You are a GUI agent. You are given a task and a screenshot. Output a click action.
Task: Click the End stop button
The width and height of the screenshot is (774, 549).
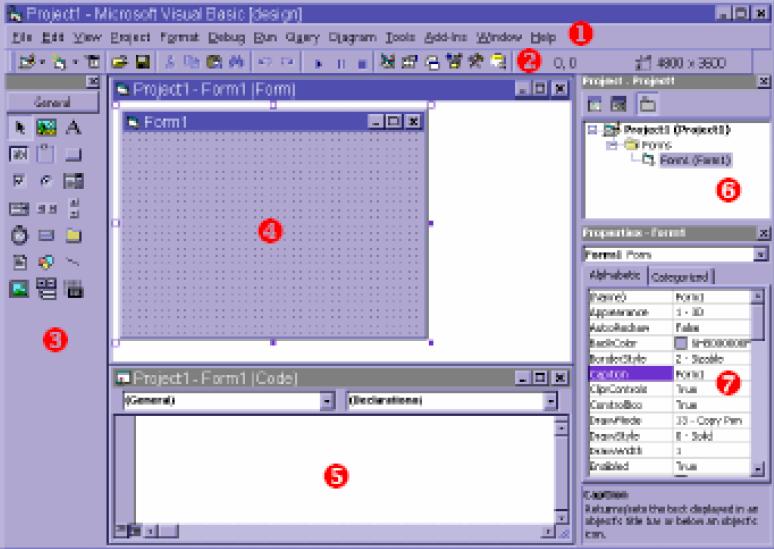click(362, 63)
